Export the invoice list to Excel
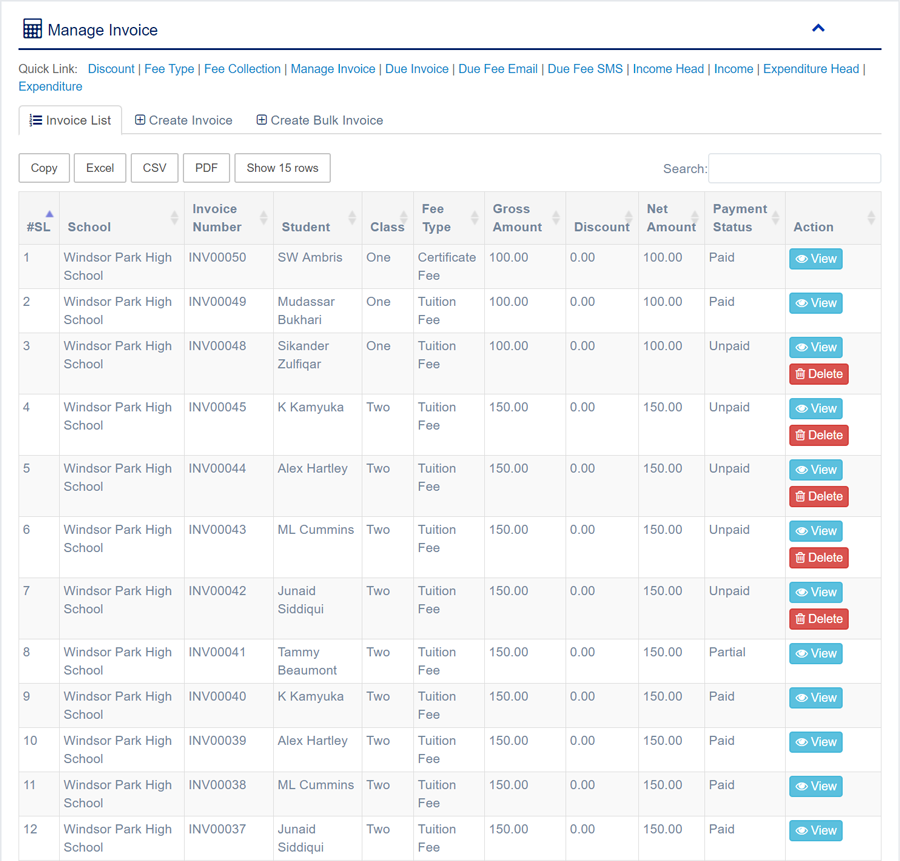This screenshot has height=861, width=900. [100, 168]
